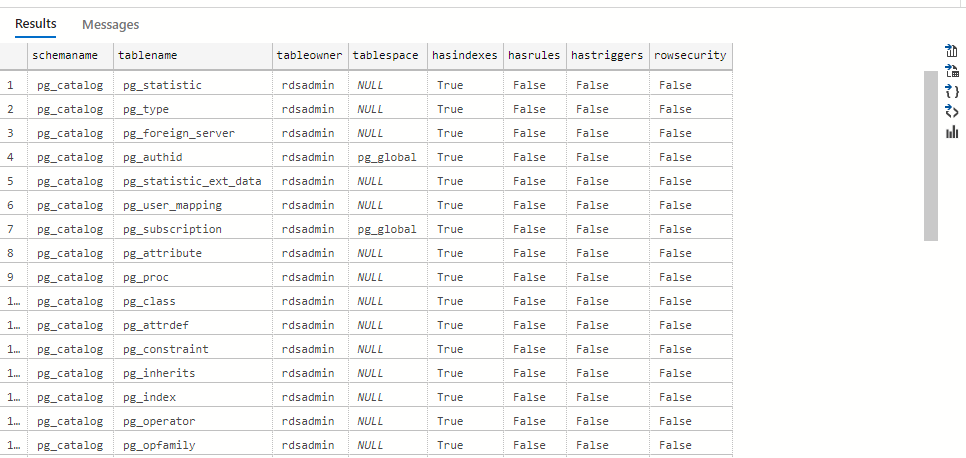Select the pg_foreign_server cell
This screenshot has width=966, height=458.
179,133
